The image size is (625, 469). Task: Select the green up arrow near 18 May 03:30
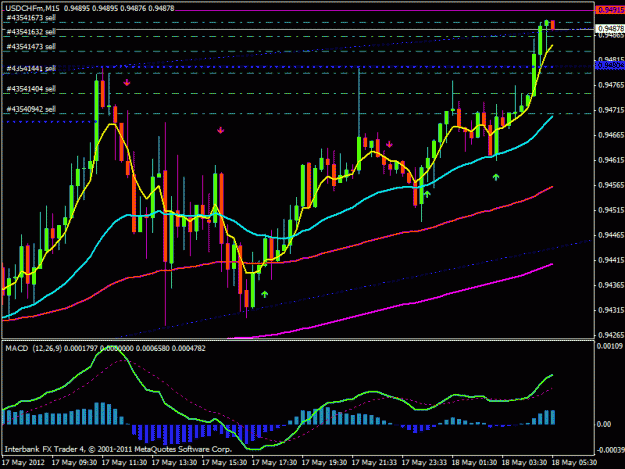(x=495, y=177)
